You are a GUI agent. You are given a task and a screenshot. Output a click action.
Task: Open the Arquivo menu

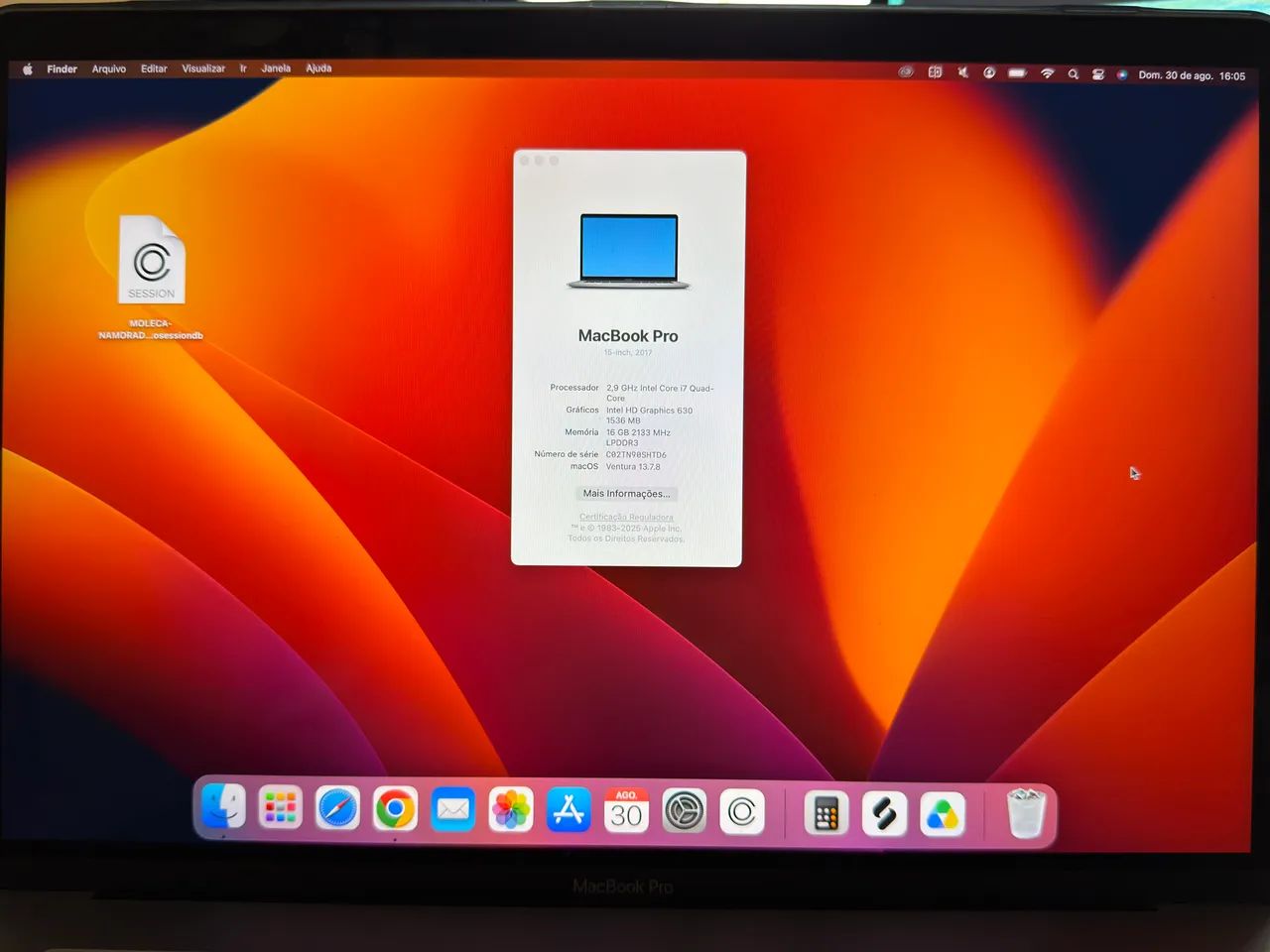coord(109,69)
